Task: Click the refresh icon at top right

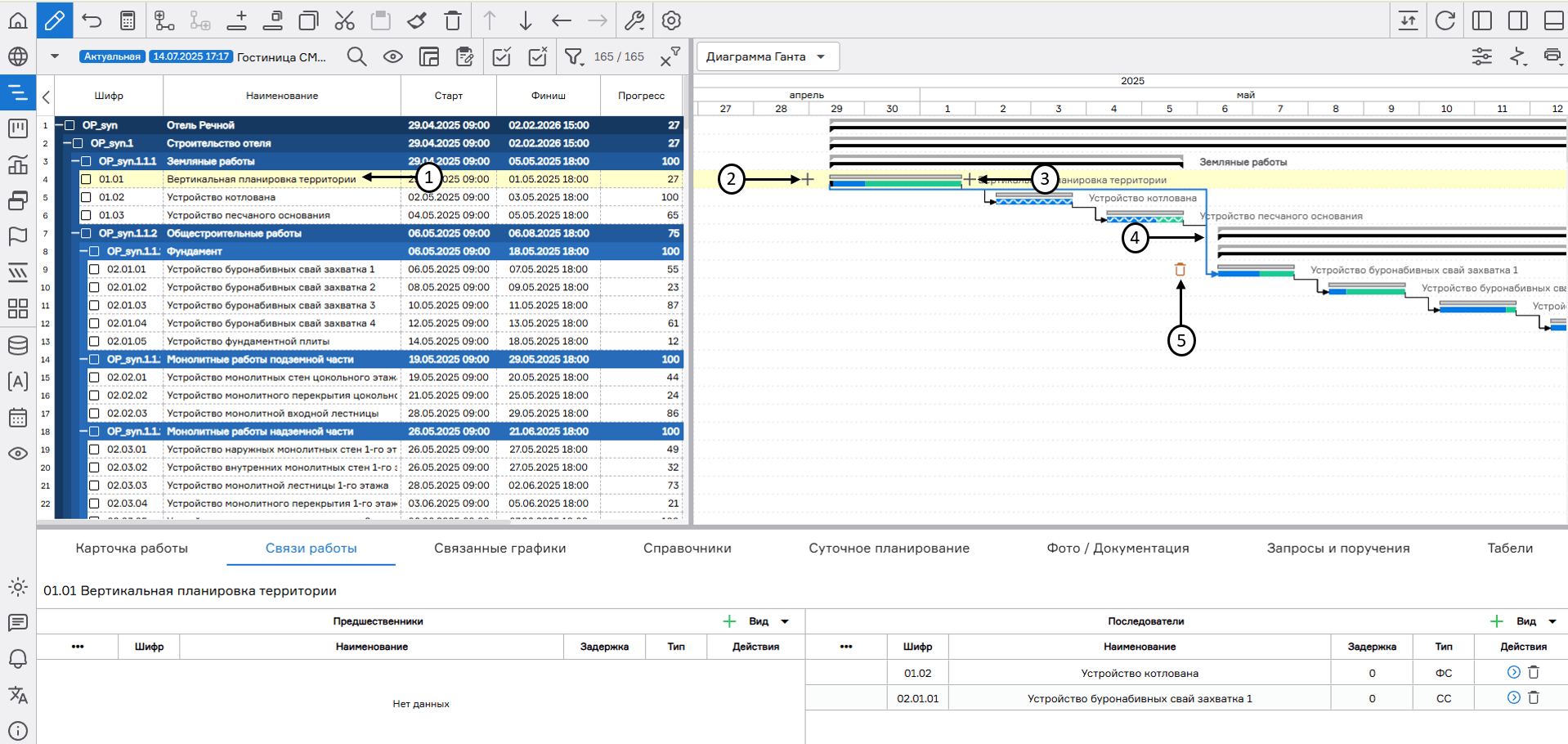Action: tap(1445, 20)
